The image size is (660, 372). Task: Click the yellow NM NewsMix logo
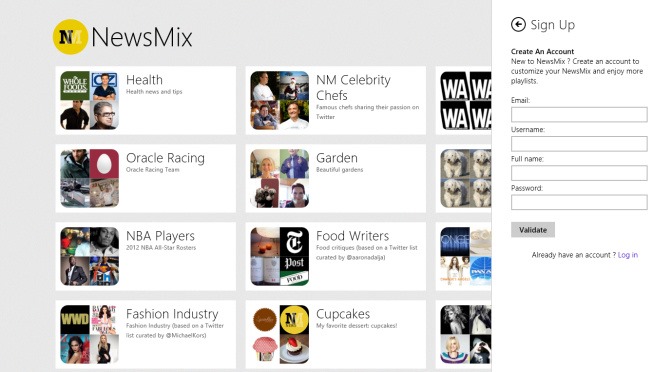pyautogui.click(x=70, y=37)
